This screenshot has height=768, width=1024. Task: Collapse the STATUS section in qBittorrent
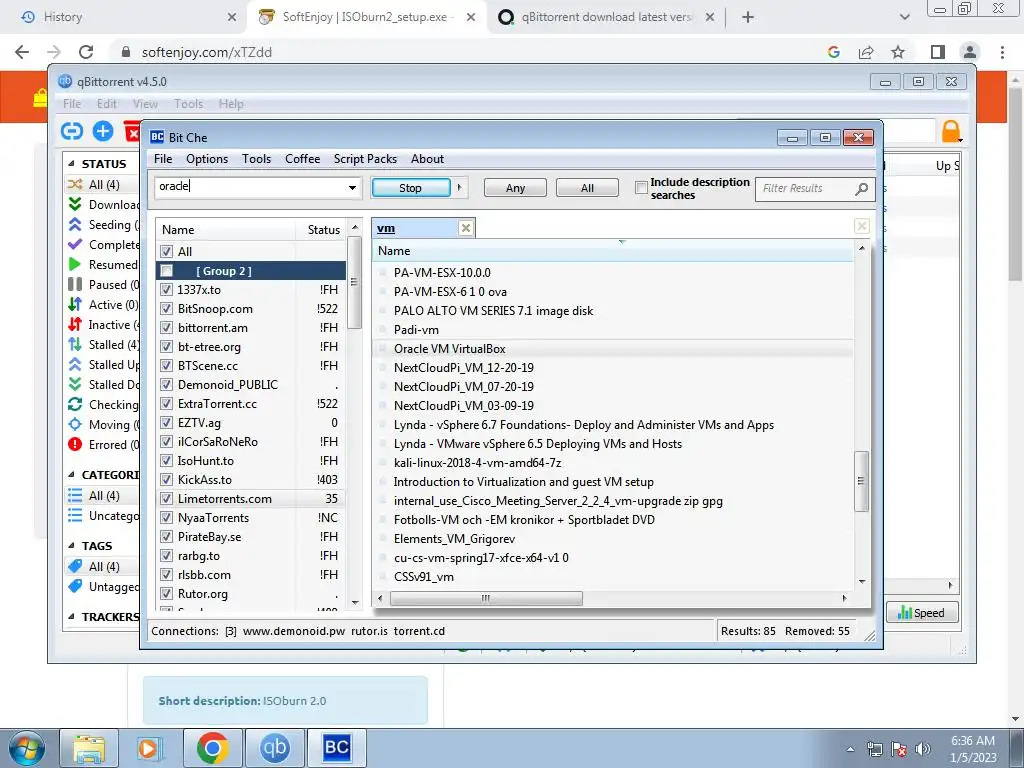71,163
